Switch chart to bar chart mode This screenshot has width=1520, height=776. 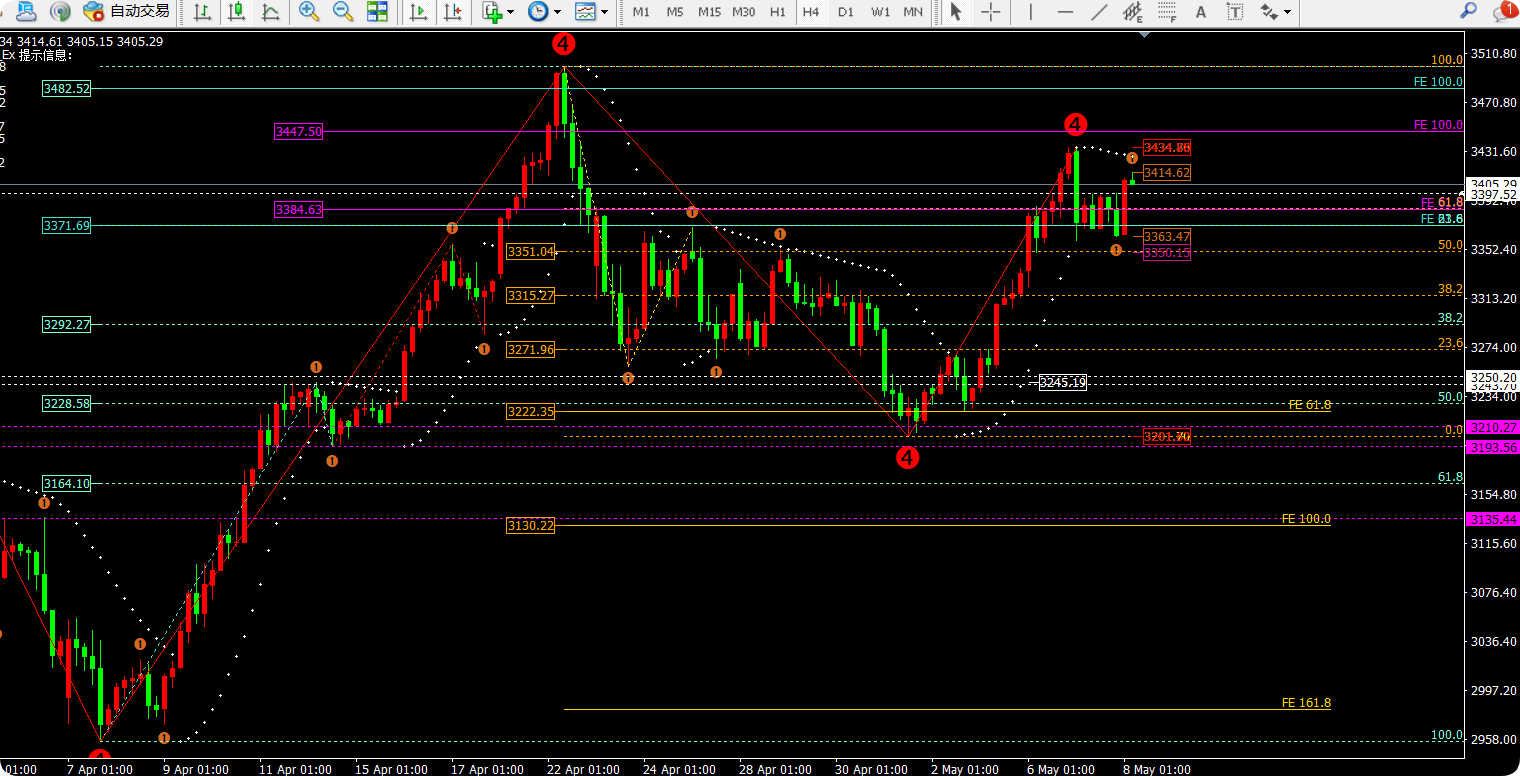pyautogui.click(x=203, y=12)
